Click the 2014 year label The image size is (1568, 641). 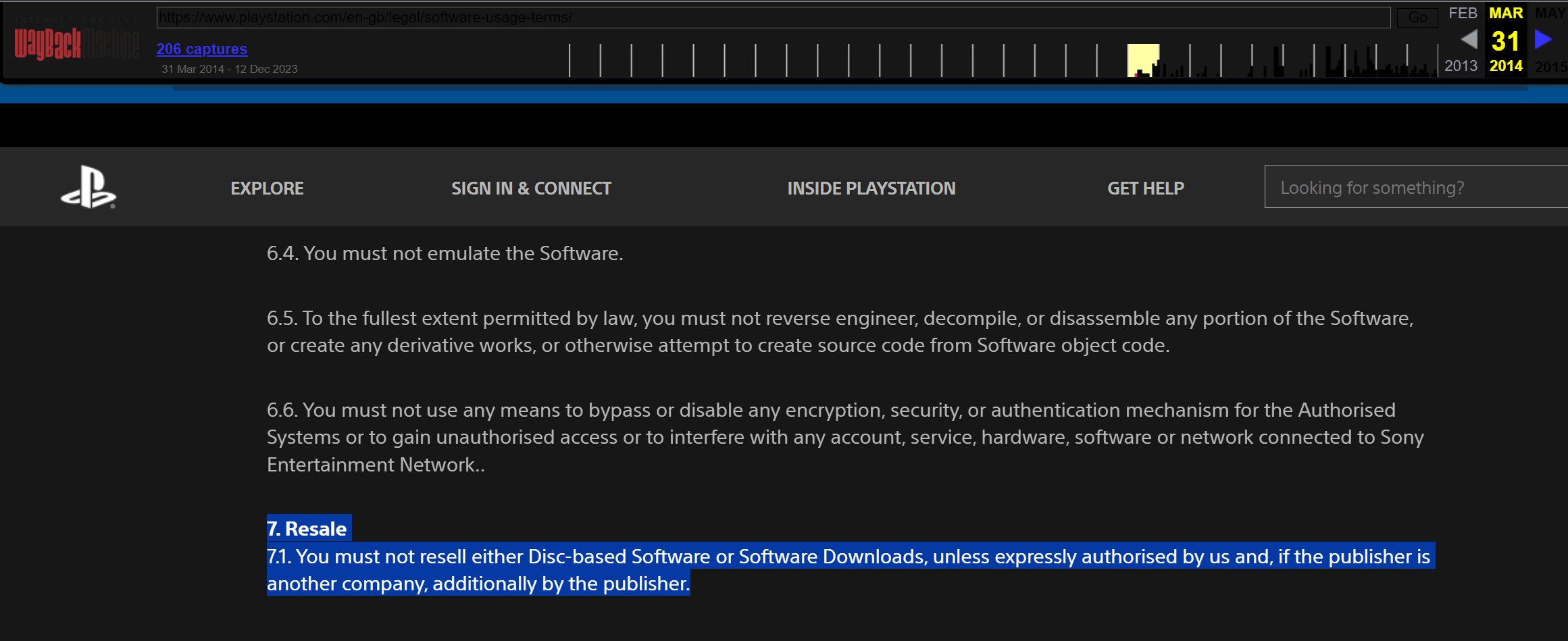1506,66
